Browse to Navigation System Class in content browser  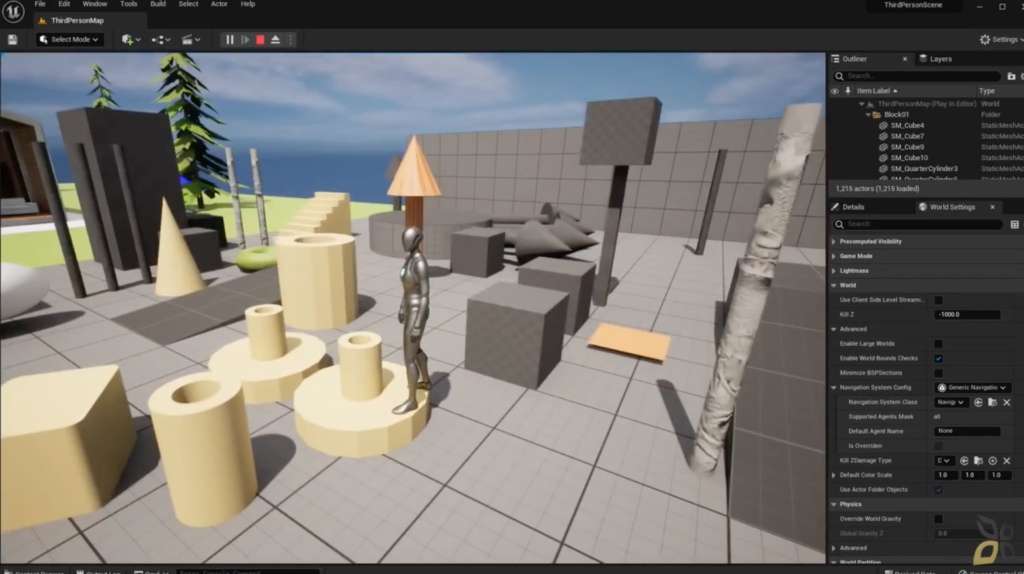coord(993,402)
